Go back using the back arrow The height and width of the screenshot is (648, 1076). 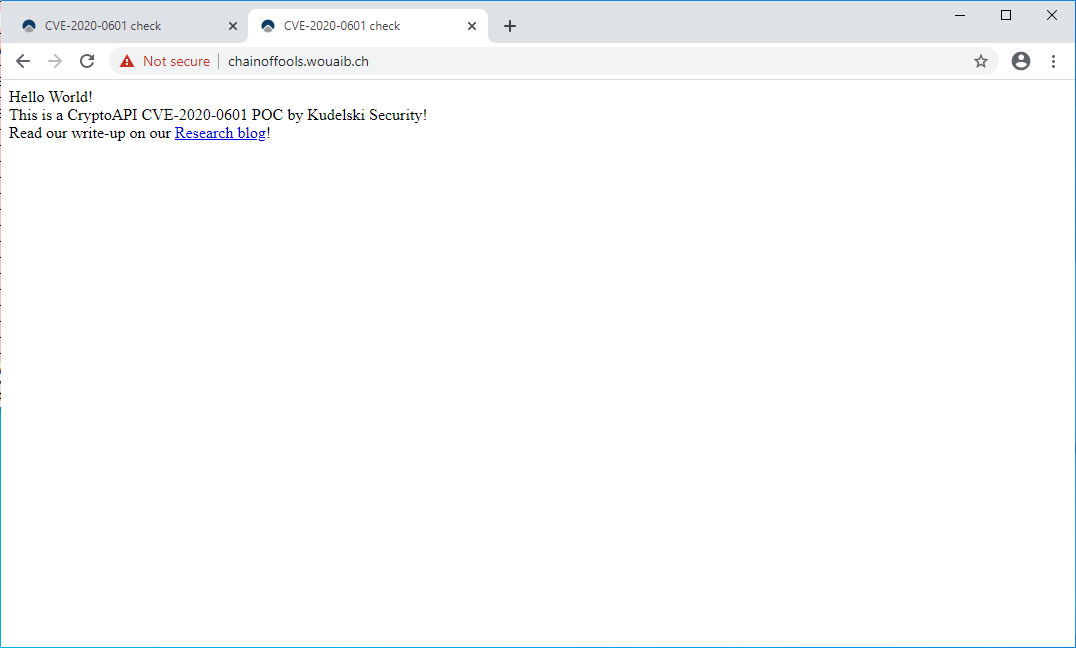tap(23, 61)
